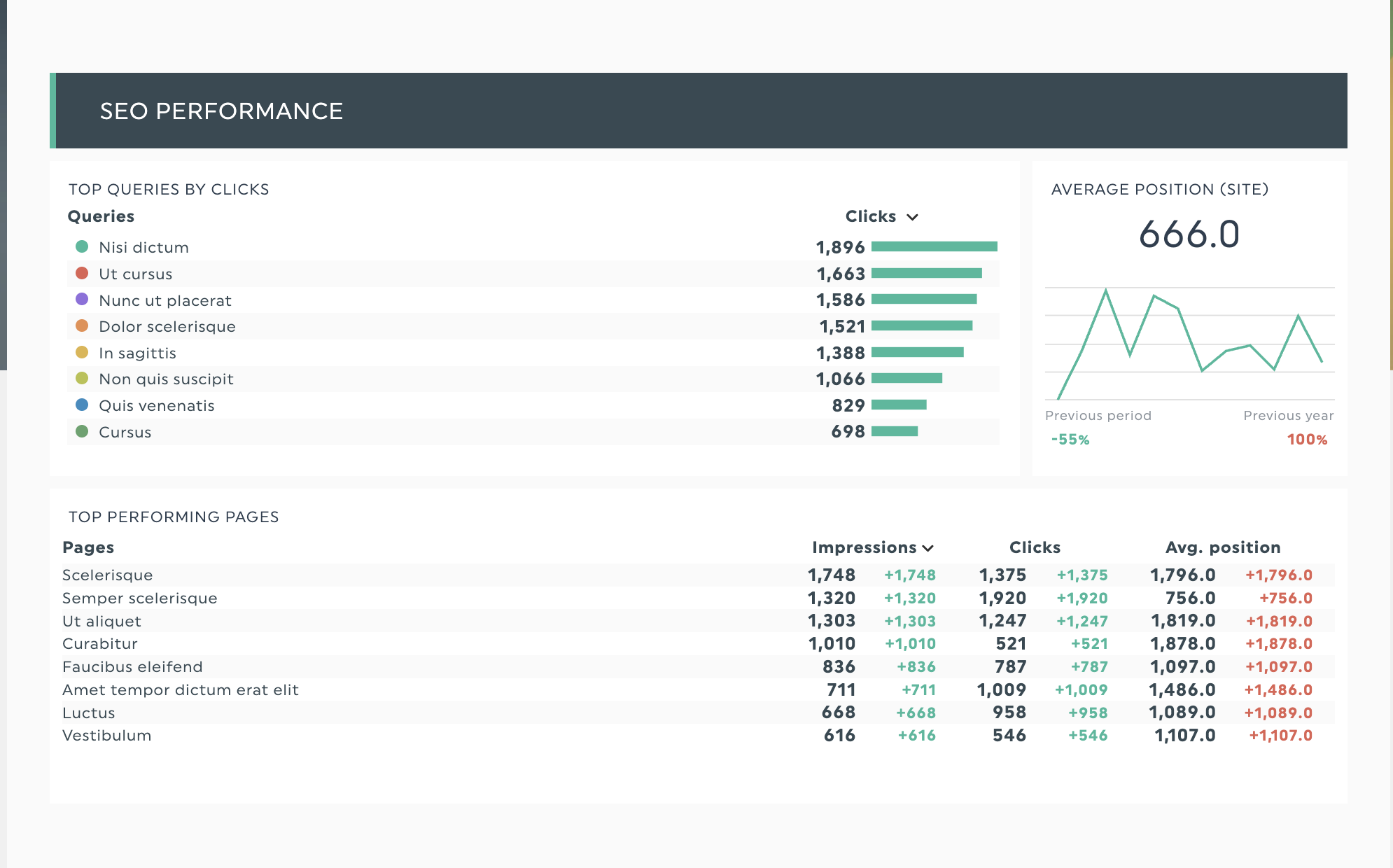Click the red dot beside Ut cursus
Viewport: 1393px width, 868px height.
click(82, 273)
